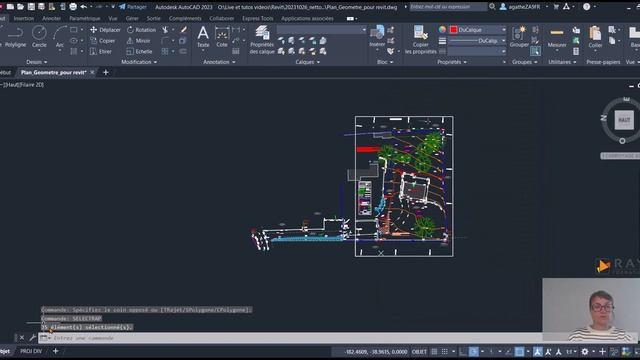
Task: Click the Etirer (stretch) tool
Action: [101, 51]
